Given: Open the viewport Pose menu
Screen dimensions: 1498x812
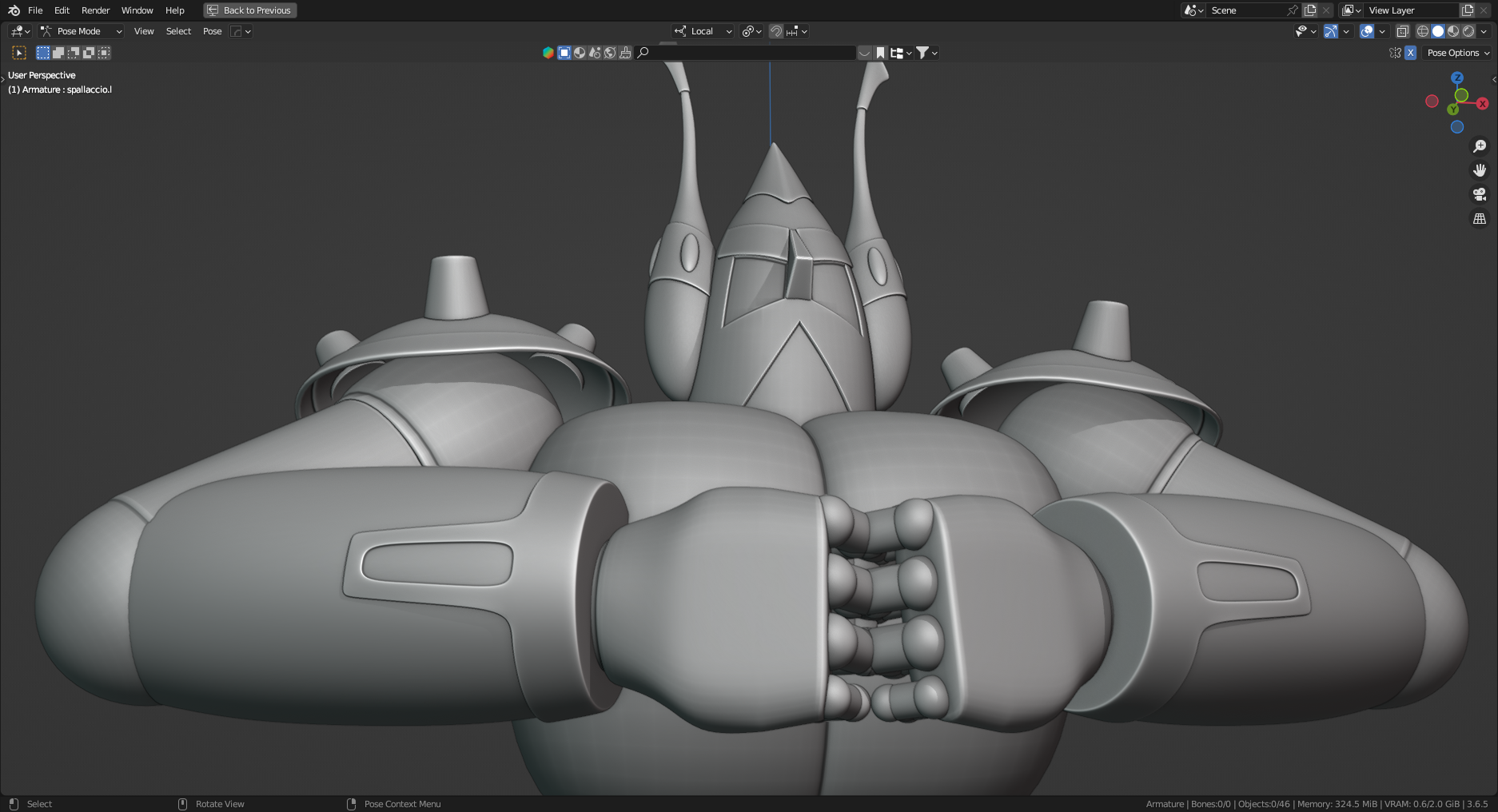Looking at the screenshot, I should pos(212,31).
